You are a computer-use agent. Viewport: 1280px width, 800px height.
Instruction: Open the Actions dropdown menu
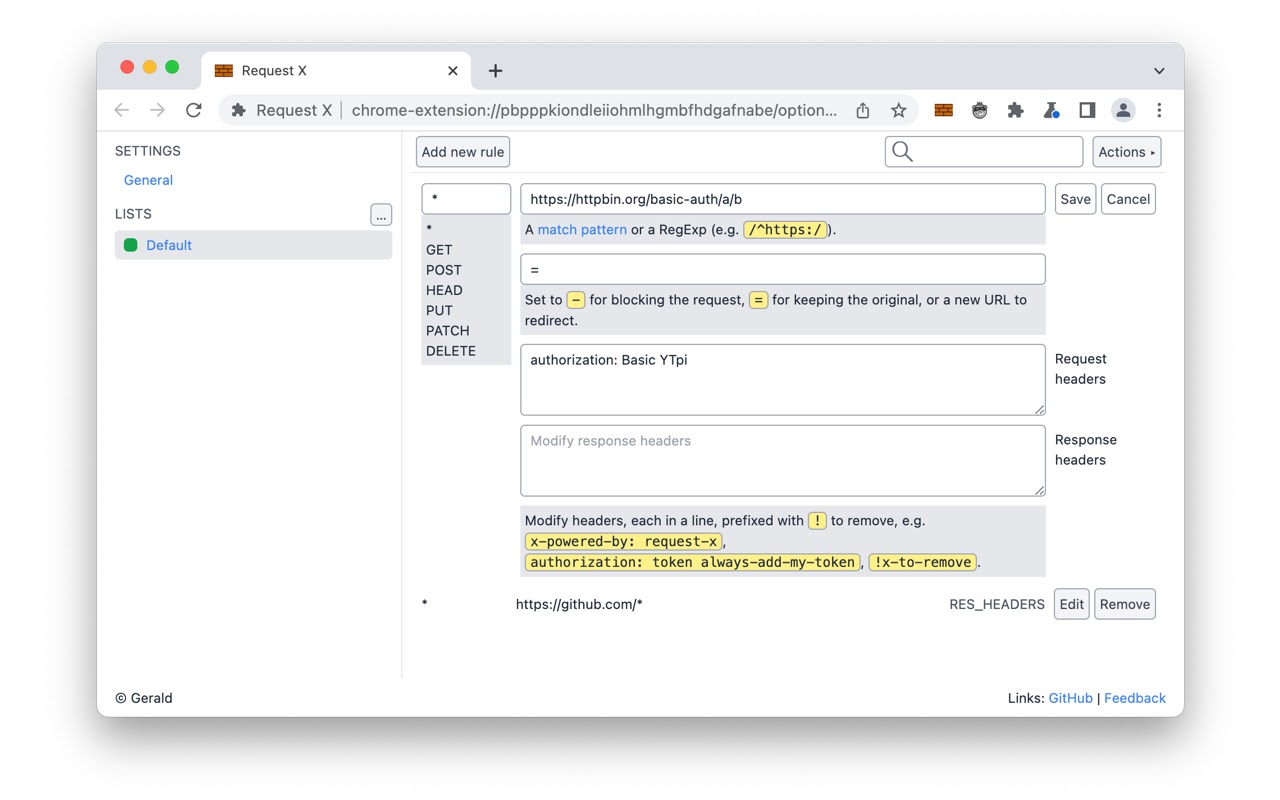click(x=1127, y=152)
